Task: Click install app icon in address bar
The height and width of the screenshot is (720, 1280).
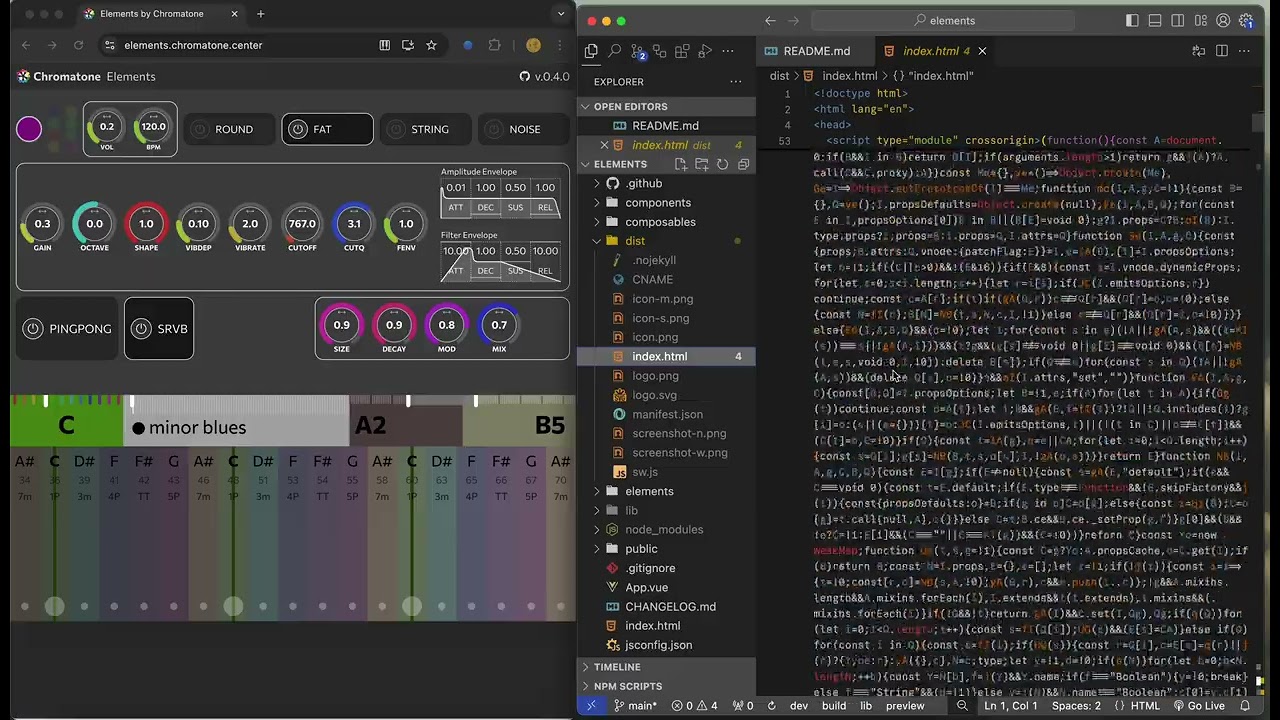Action: (x=408, y=45)
